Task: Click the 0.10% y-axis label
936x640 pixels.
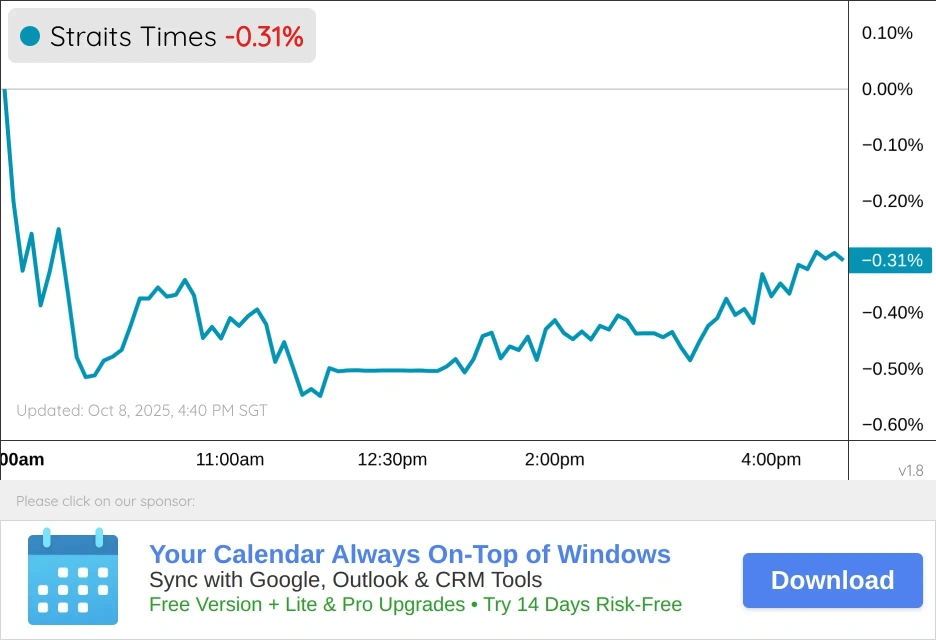Action: (887, 33)
